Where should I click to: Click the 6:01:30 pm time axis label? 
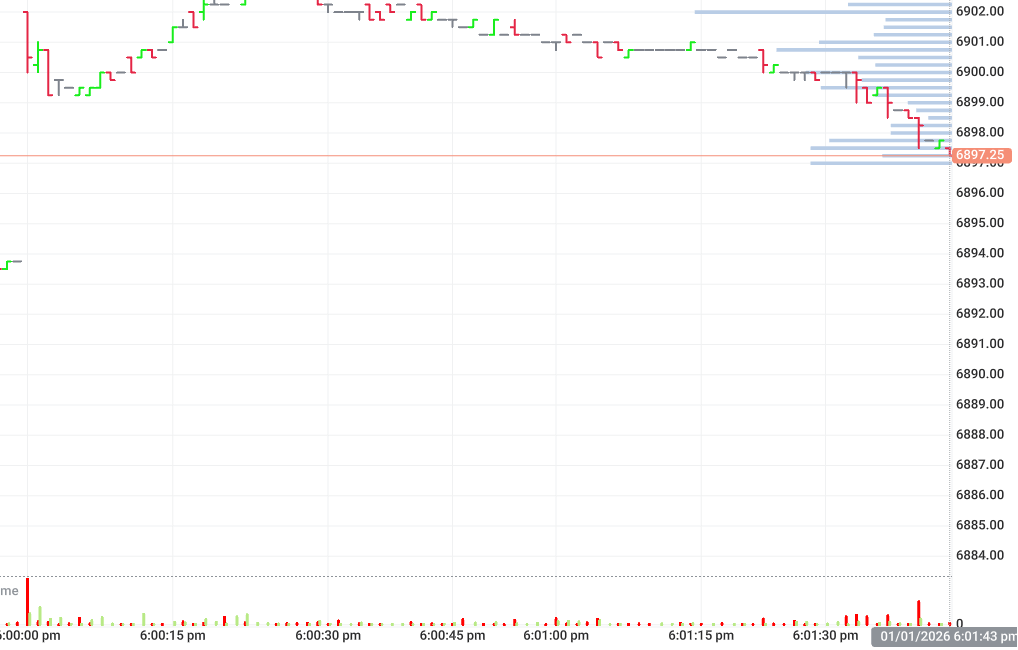click(x=825, y=635)
